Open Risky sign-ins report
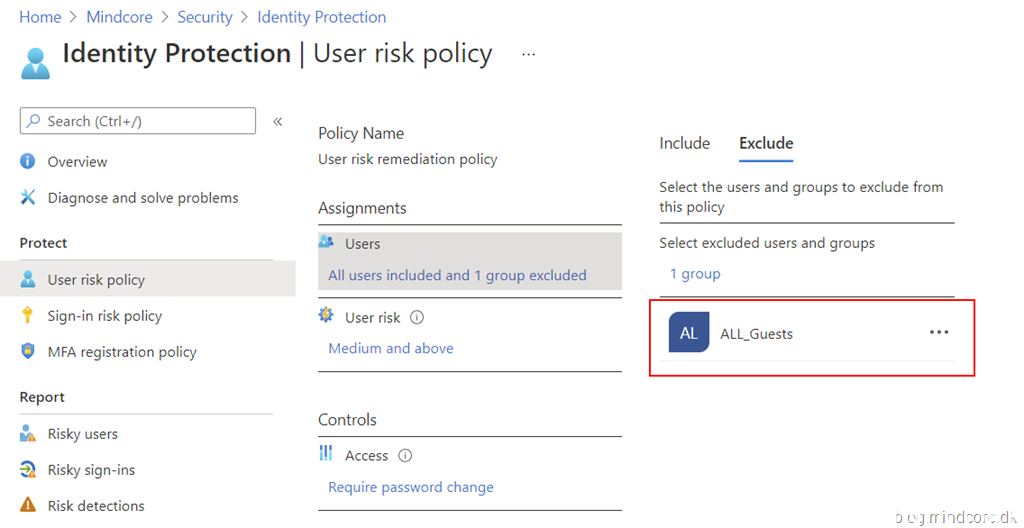 91,470
